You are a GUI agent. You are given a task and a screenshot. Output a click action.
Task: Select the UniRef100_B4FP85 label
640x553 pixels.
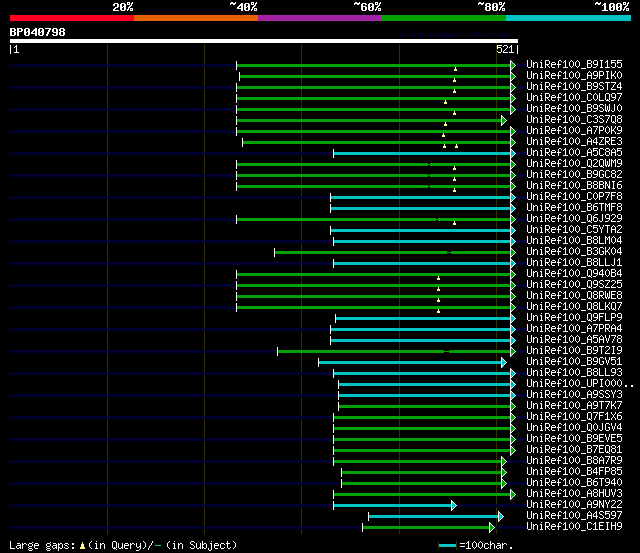(x=574, y=472)
